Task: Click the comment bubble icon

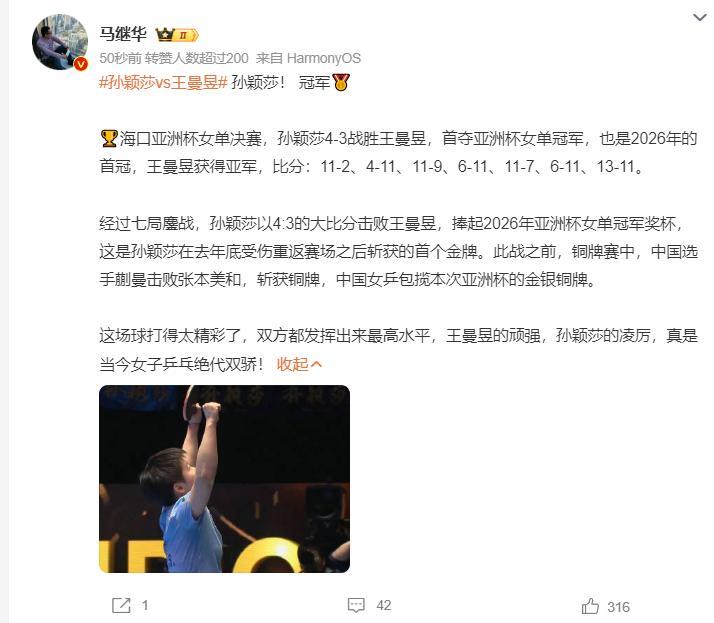Action: coord(356,605)
